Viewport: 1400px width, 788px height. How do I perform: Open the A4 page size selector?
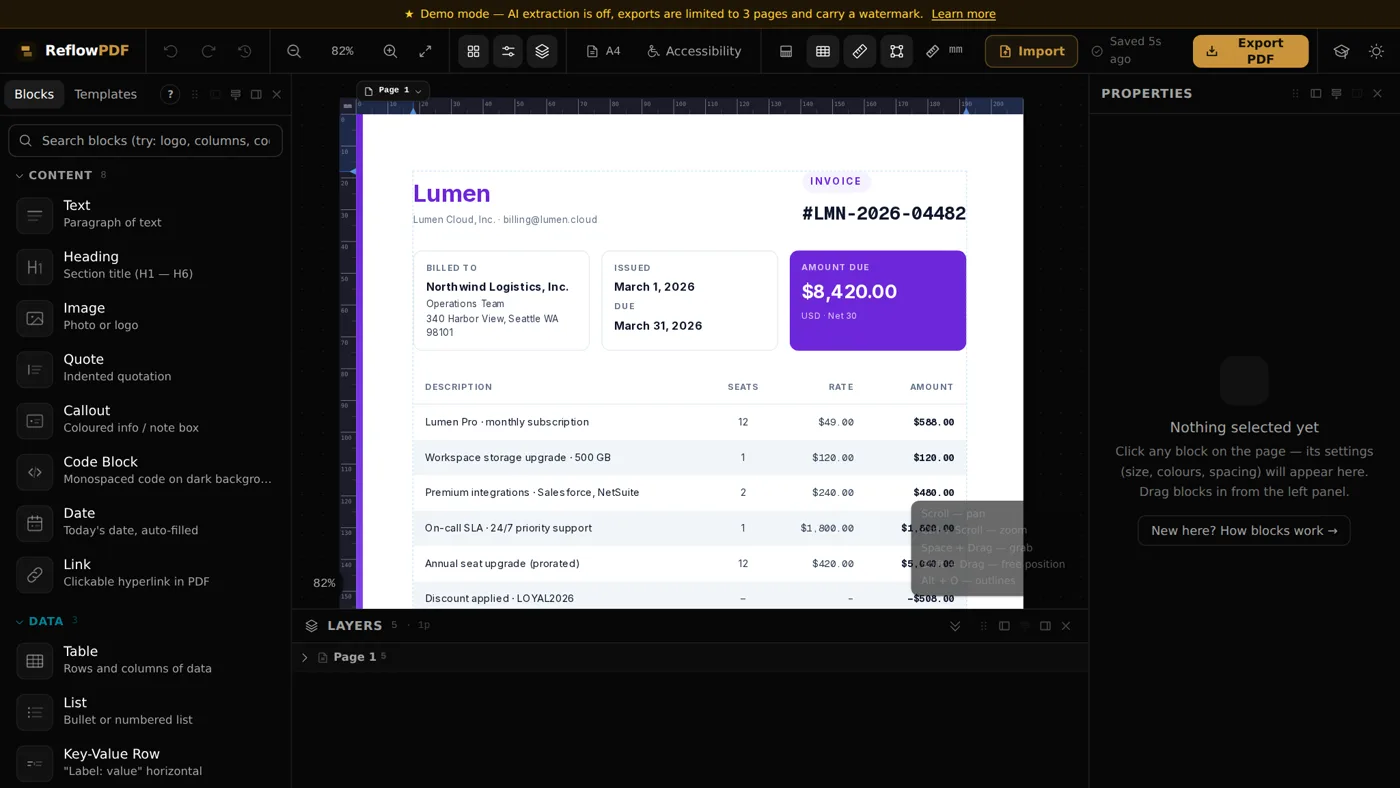pyautogui.click(x=603, y=51)
